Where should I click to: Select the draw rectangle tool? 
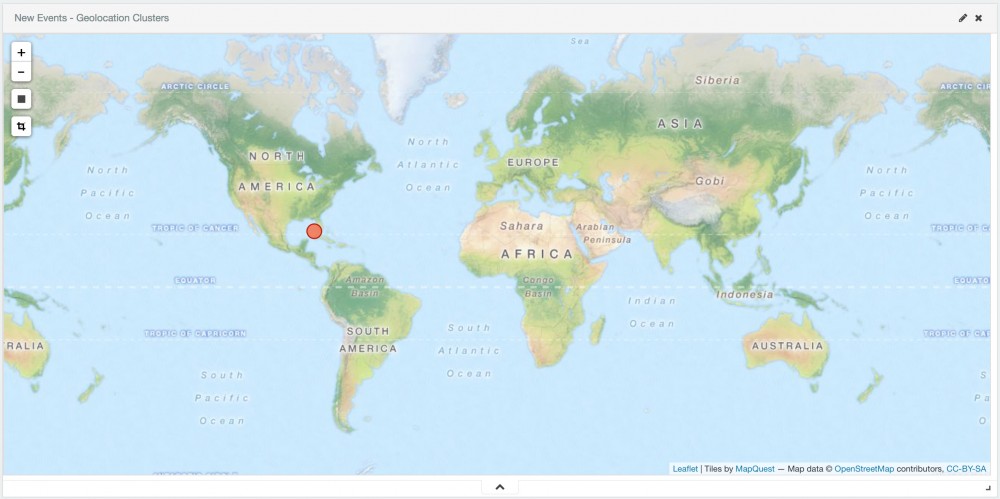coord(21,99)
